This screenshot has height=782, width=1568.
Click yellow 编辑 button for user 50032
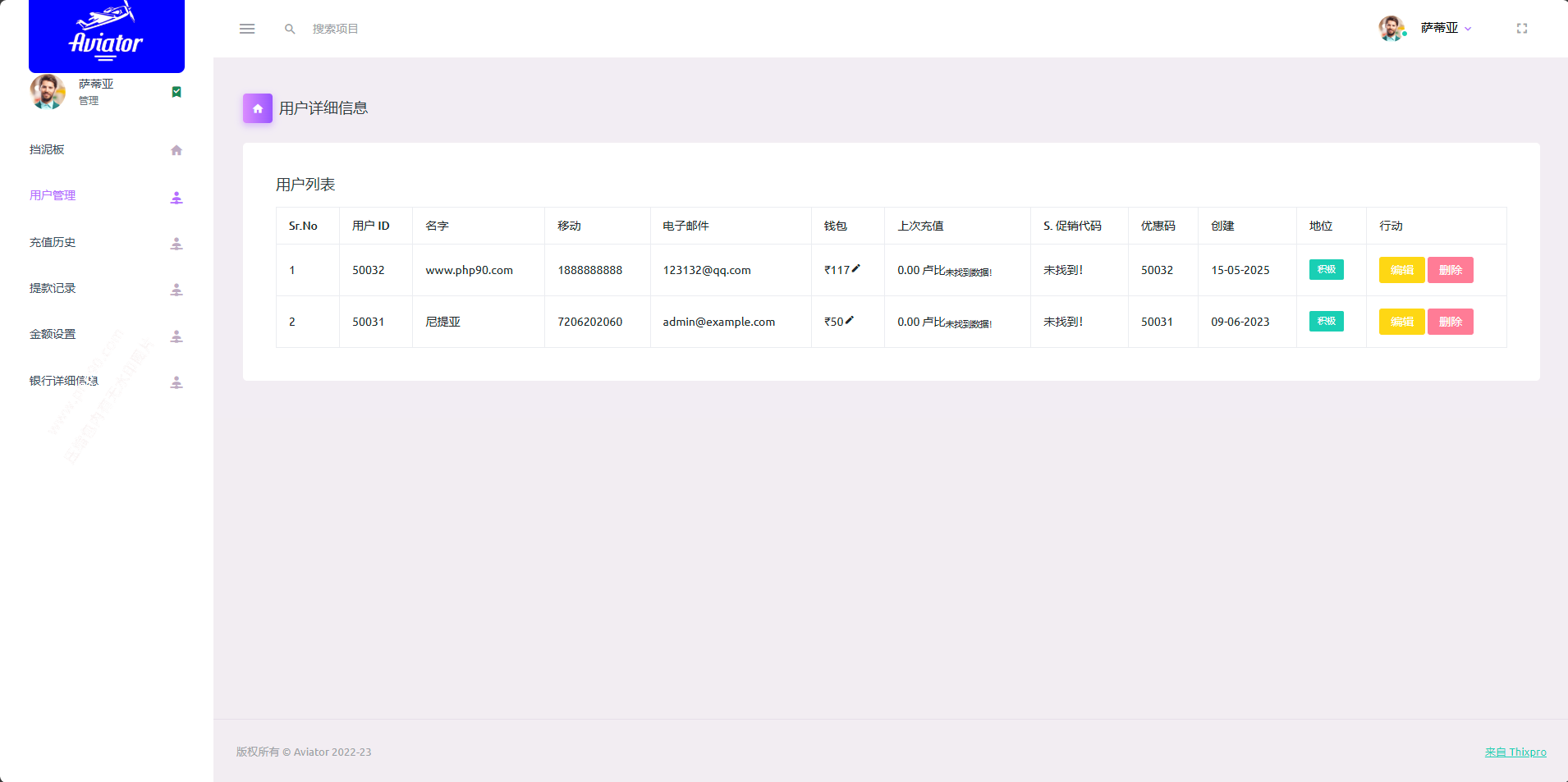tap(1401, 270)
